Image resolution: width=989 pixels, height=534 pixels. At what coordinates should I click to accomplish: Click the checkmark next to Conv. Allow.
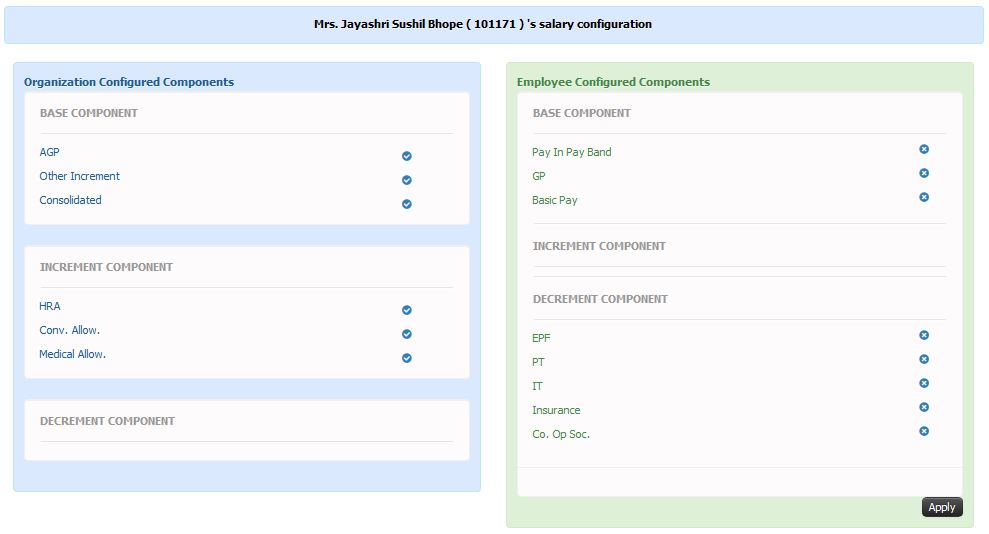tap(407, 334)
